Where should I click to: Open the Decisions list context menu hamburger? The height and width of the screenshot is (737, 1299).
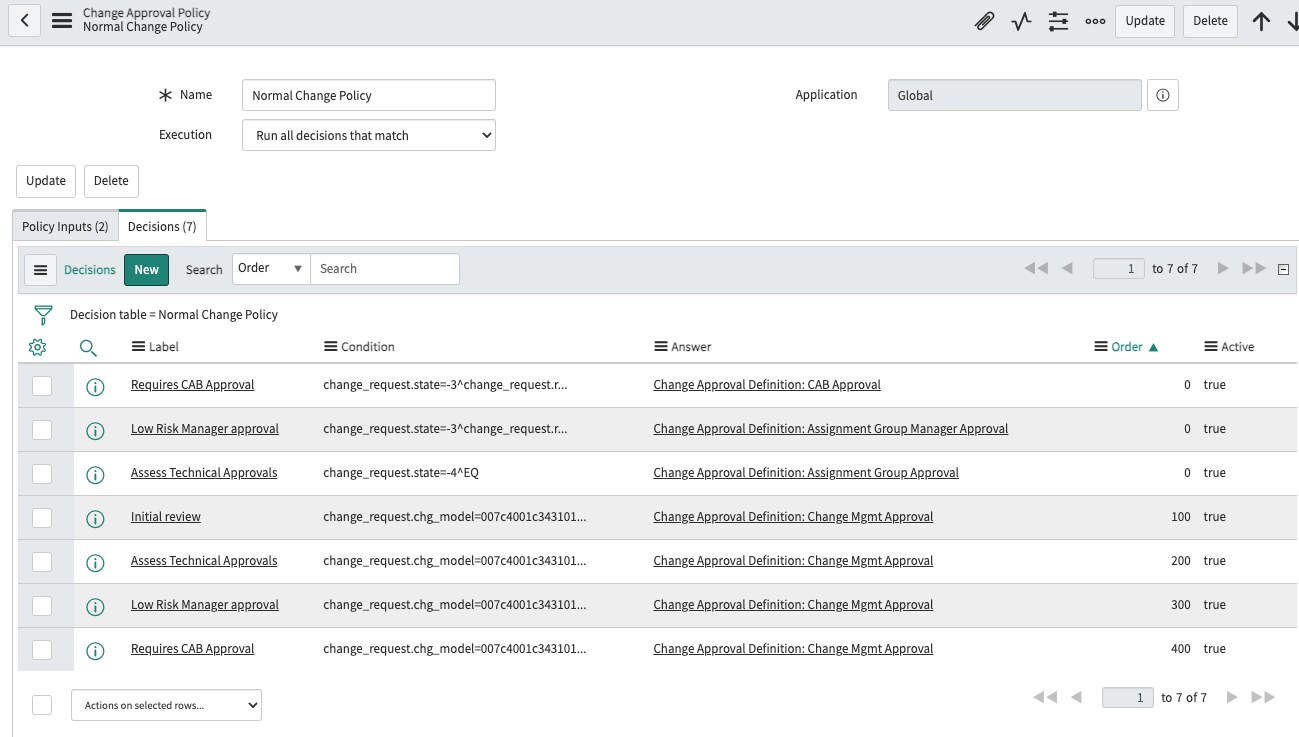pos(40,269)
